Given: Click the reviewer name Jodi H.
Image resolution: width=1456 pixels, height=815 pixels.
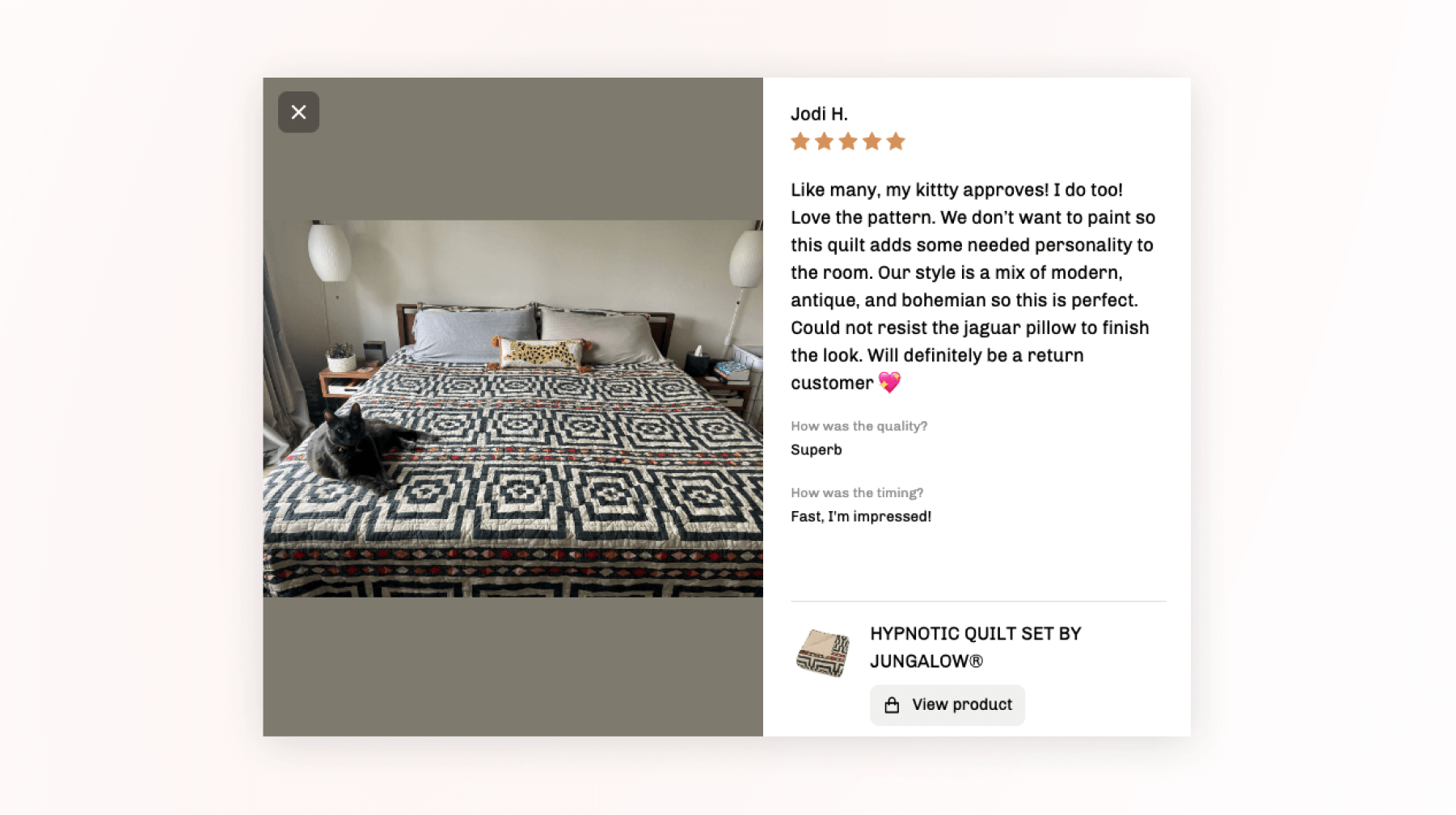Looking at the screenshot, I should (819, 114).
